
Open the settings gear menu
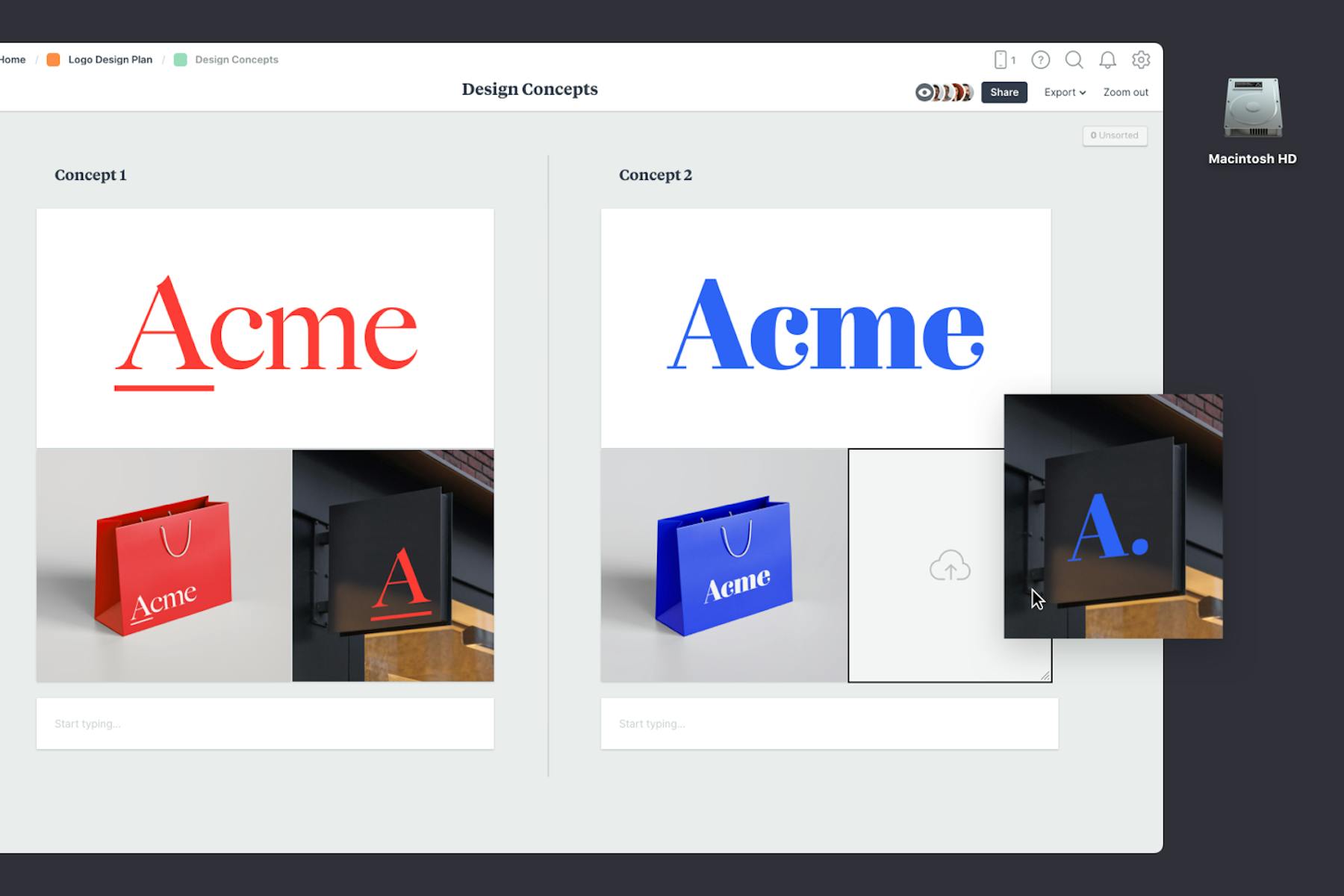[x=1140, y=60]
